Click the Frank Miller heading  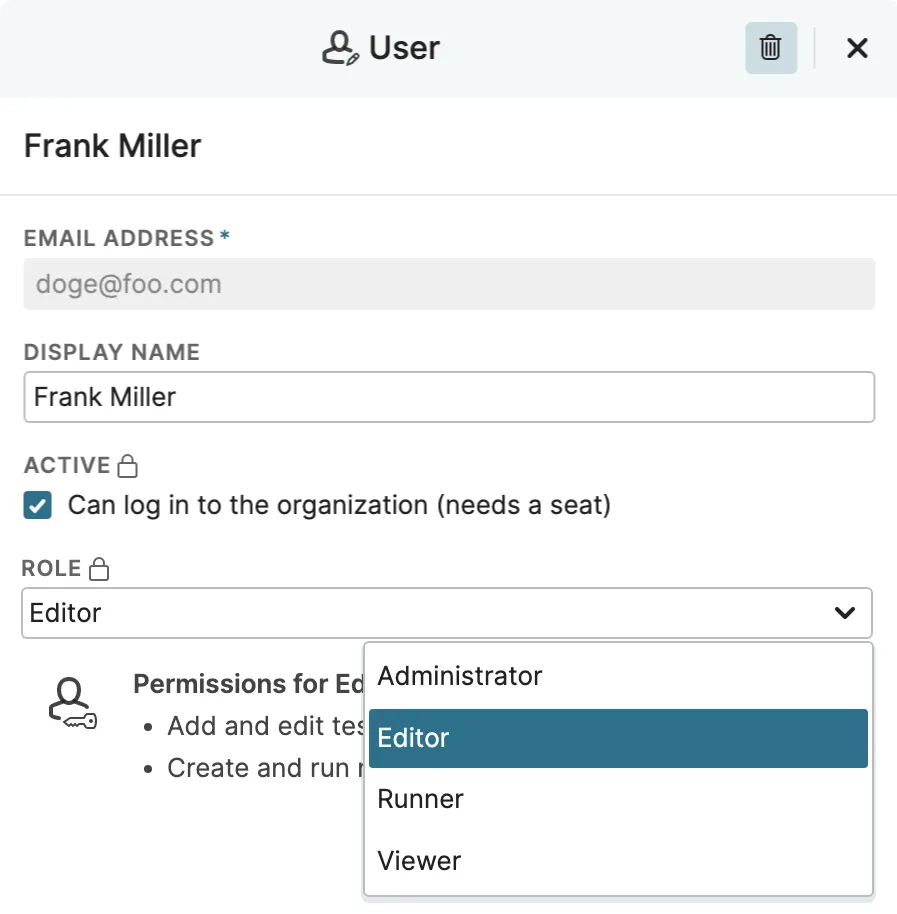tap(112, 146)
